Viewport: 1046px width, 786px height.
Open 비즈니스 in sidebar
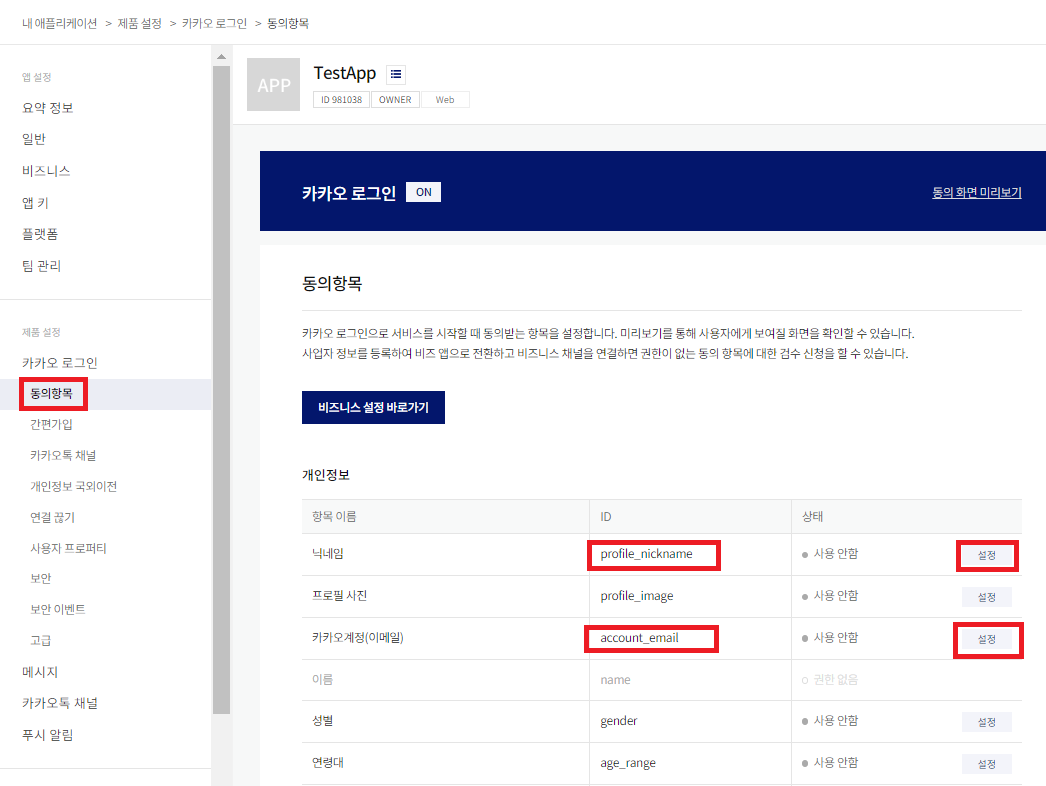(x=46, y=171)
